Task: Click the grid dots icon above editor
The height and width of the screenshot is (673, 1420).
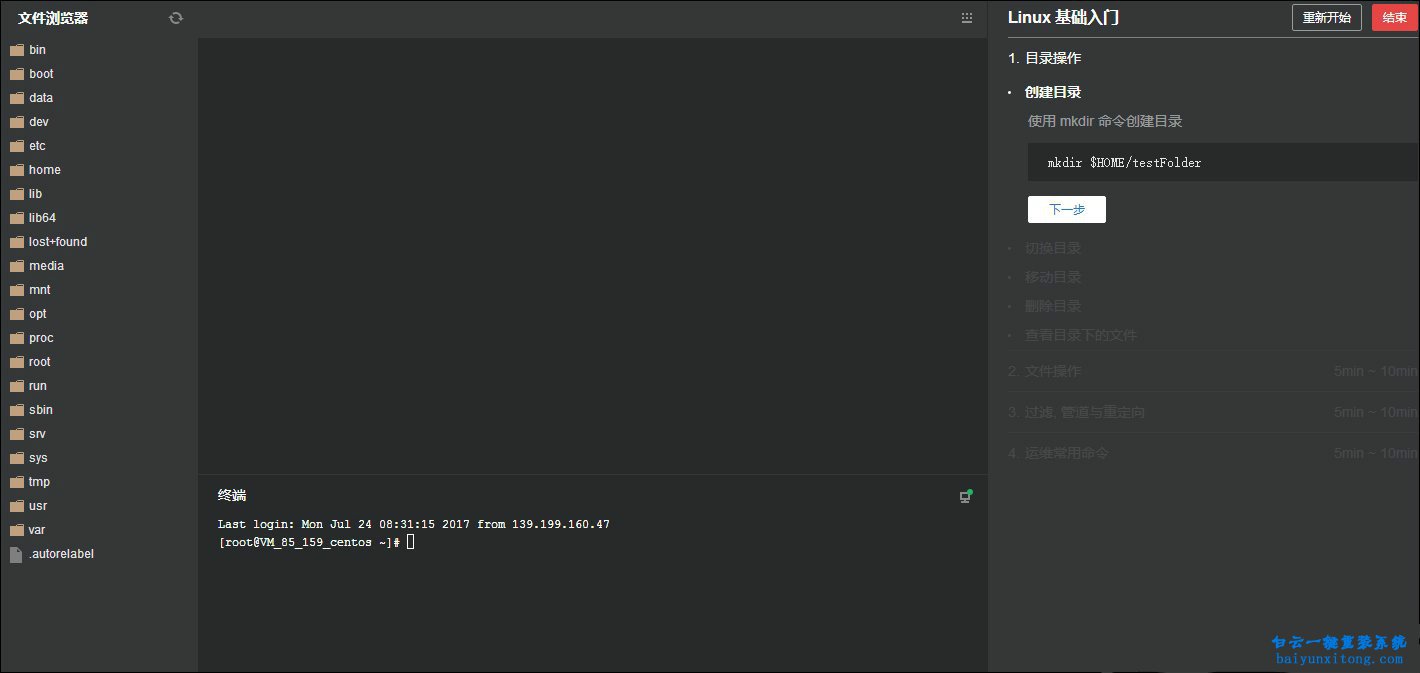Action: (x=966, y=18)
